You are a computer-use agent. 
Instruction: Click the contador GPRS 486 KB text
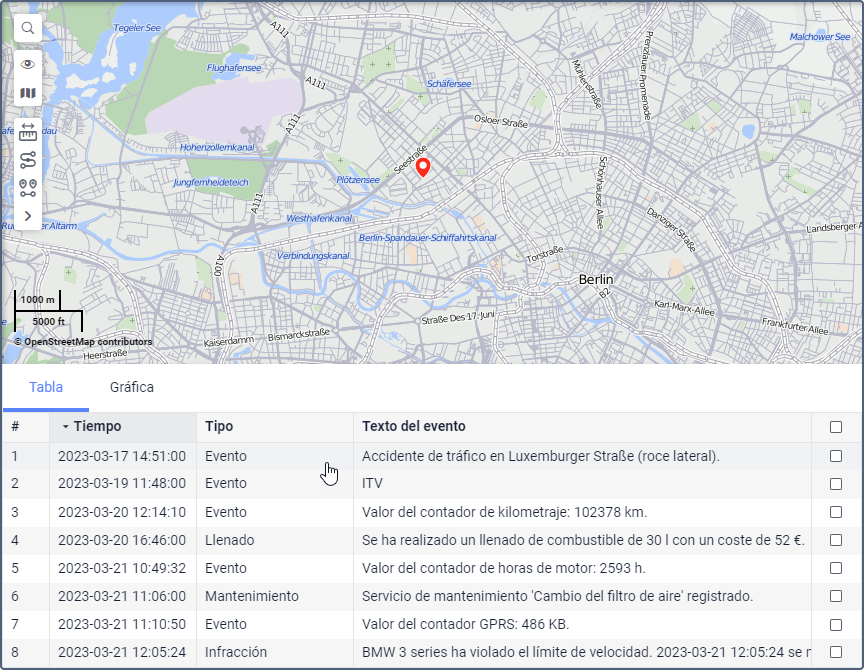[x=466, y=624]
